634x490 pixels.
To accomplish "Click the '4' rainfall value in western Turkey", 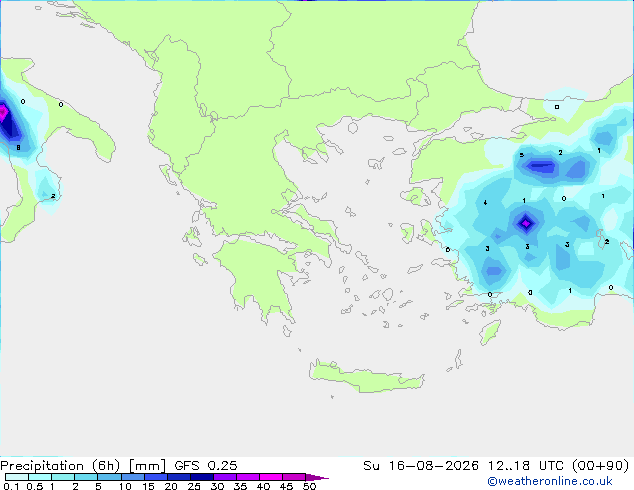I will [485, 203].
